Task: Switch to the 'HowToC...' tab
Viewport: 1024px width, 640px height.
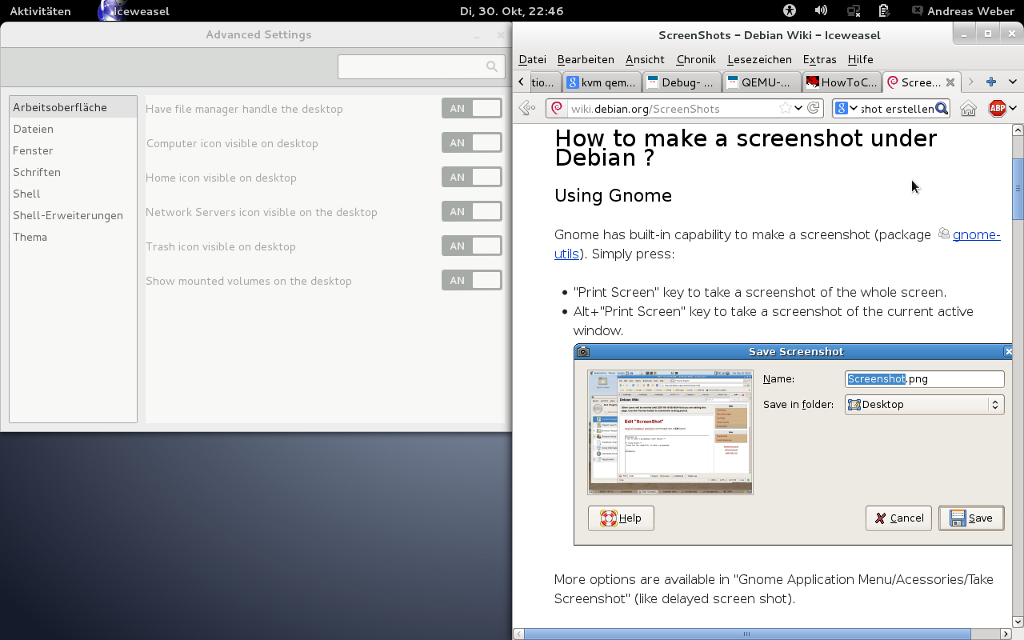Action: [x=841, y=82]
